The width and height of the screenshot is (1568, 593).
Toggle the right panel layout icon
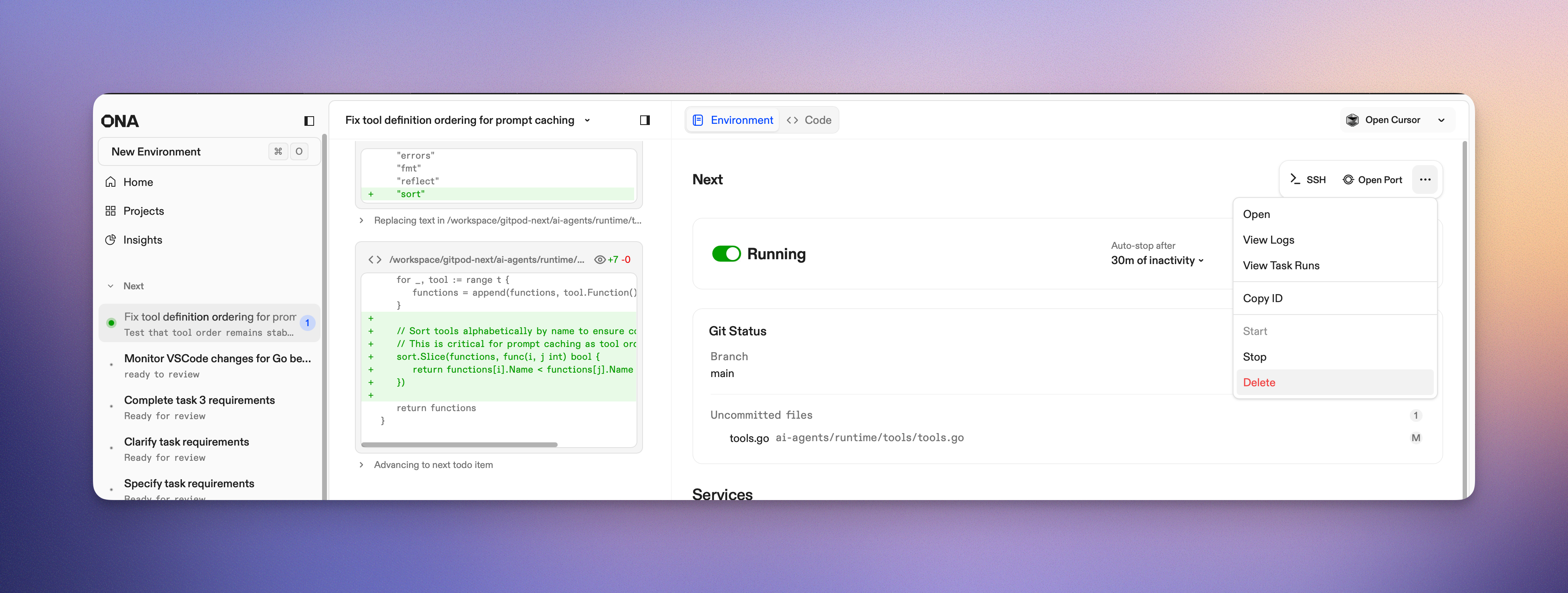645,121
